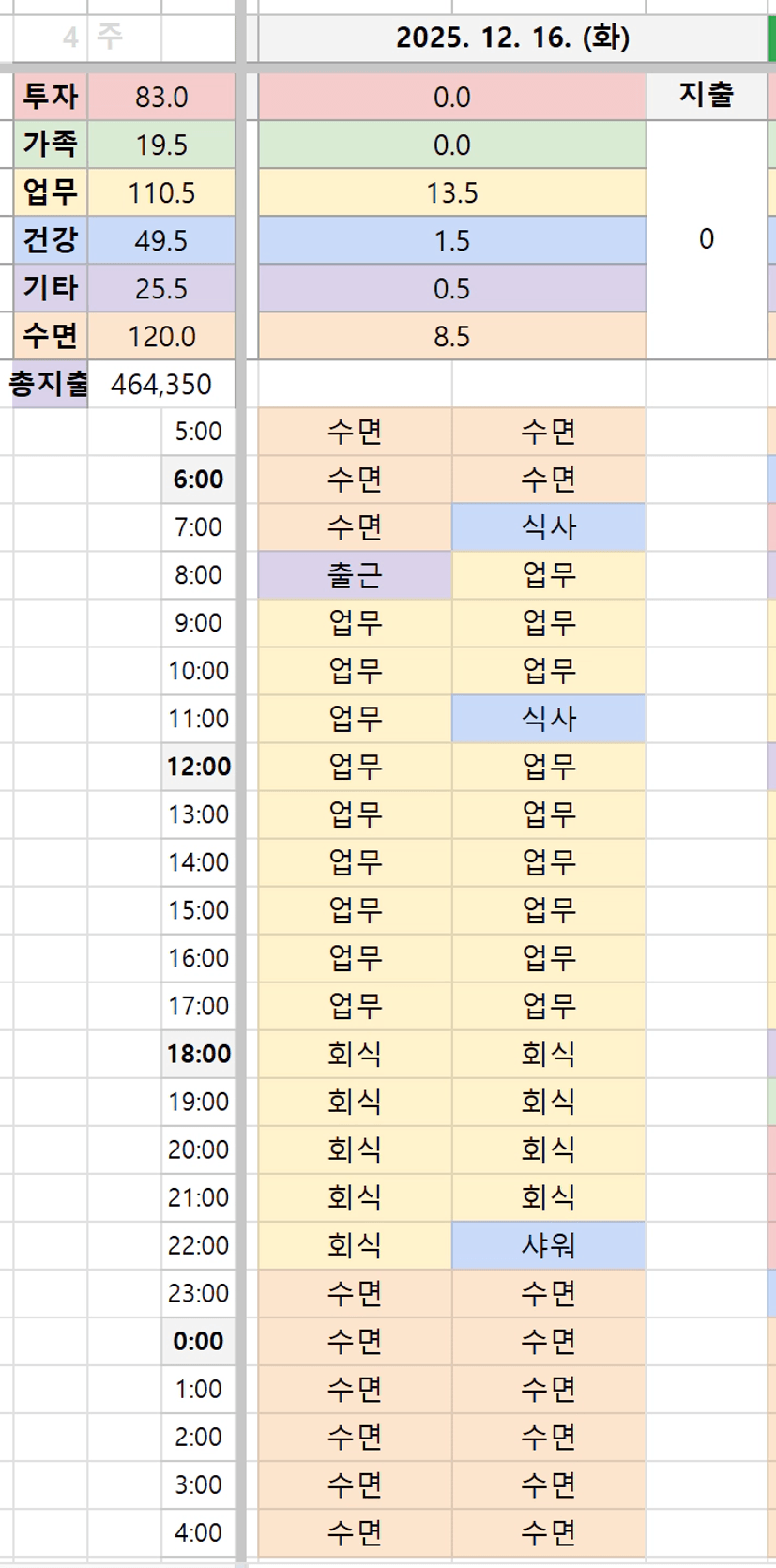Select the 0:00 time label
The width and height of the screenshot is (776, 1568).
[199, 1341]
